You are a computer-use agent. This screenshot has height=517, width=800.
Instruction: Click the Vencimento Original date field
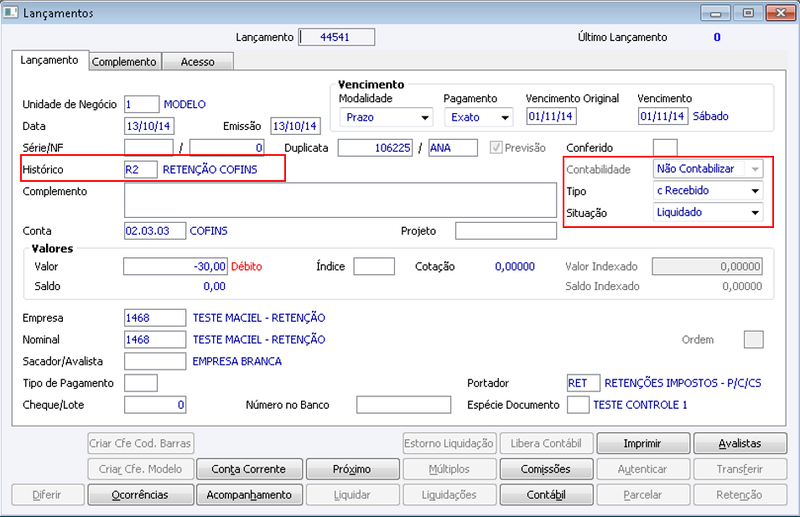552,116
